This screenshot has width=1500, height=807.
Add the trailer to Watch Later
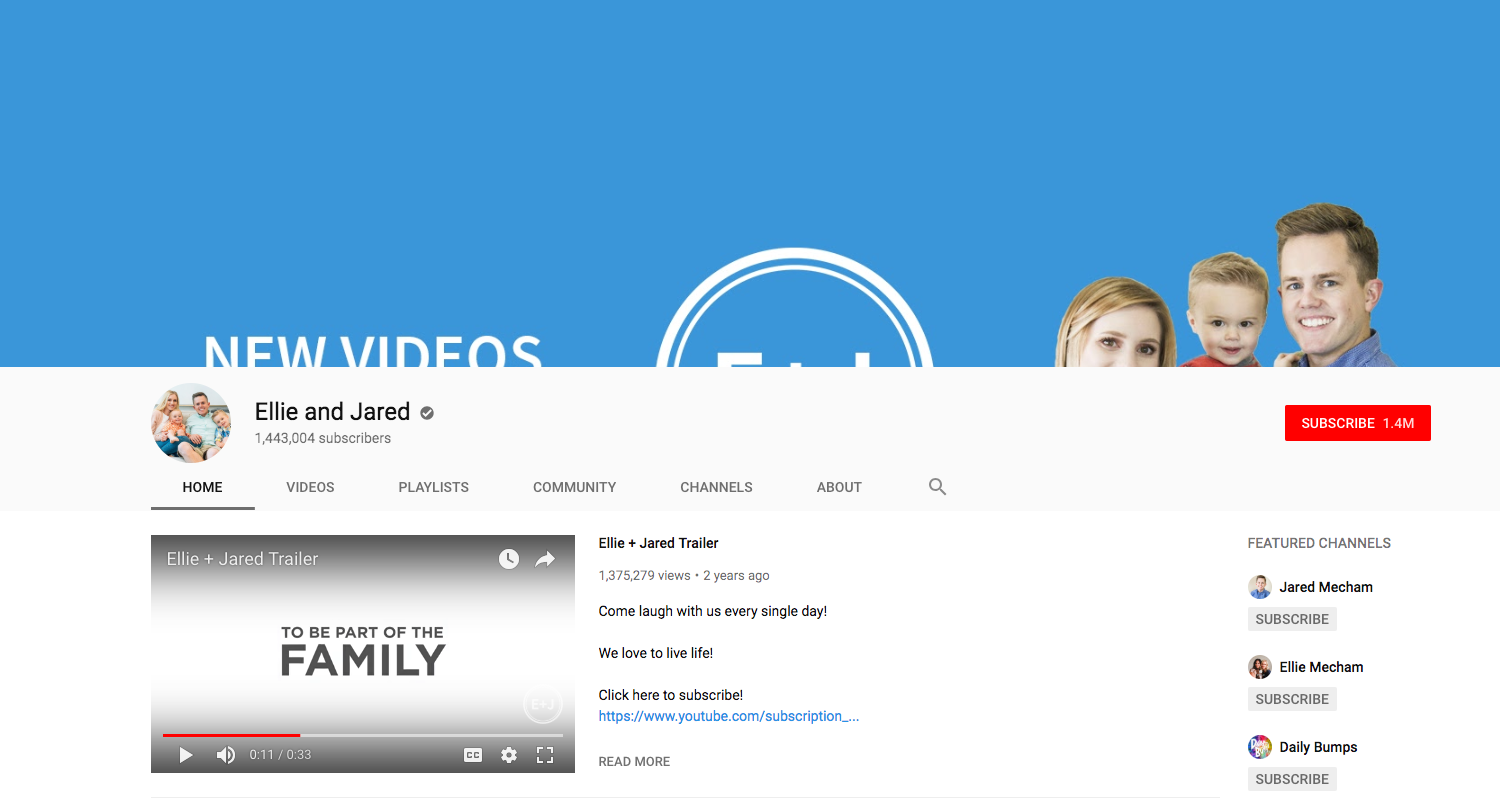click(x=509, y=559)
